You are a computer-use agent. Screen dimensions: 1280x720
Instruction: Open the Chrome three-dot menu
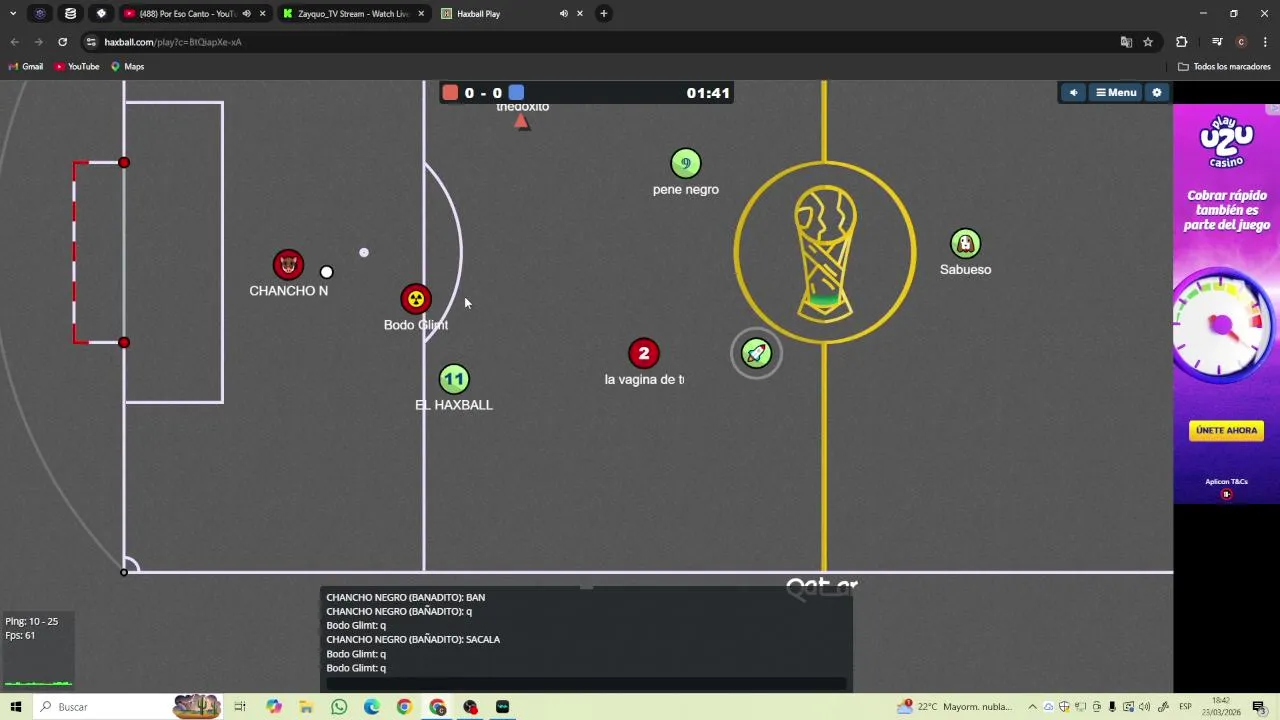coord(1266,42)
